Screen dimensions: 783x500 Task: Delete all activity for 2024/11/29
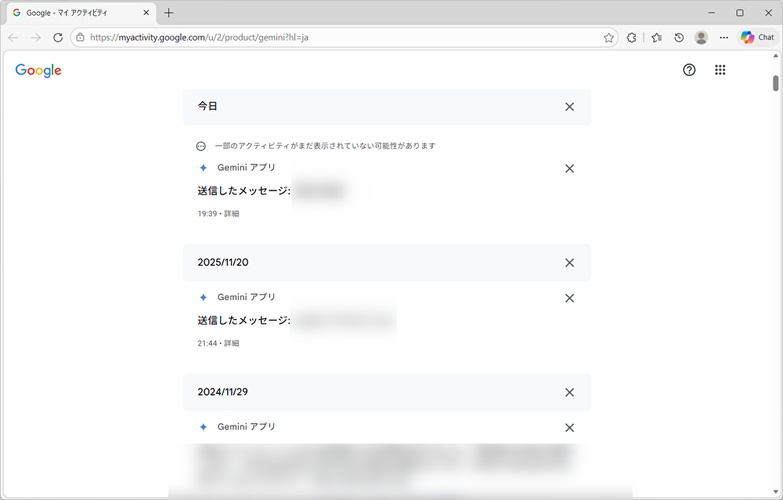pyautogui.click(x=569, y=393)
